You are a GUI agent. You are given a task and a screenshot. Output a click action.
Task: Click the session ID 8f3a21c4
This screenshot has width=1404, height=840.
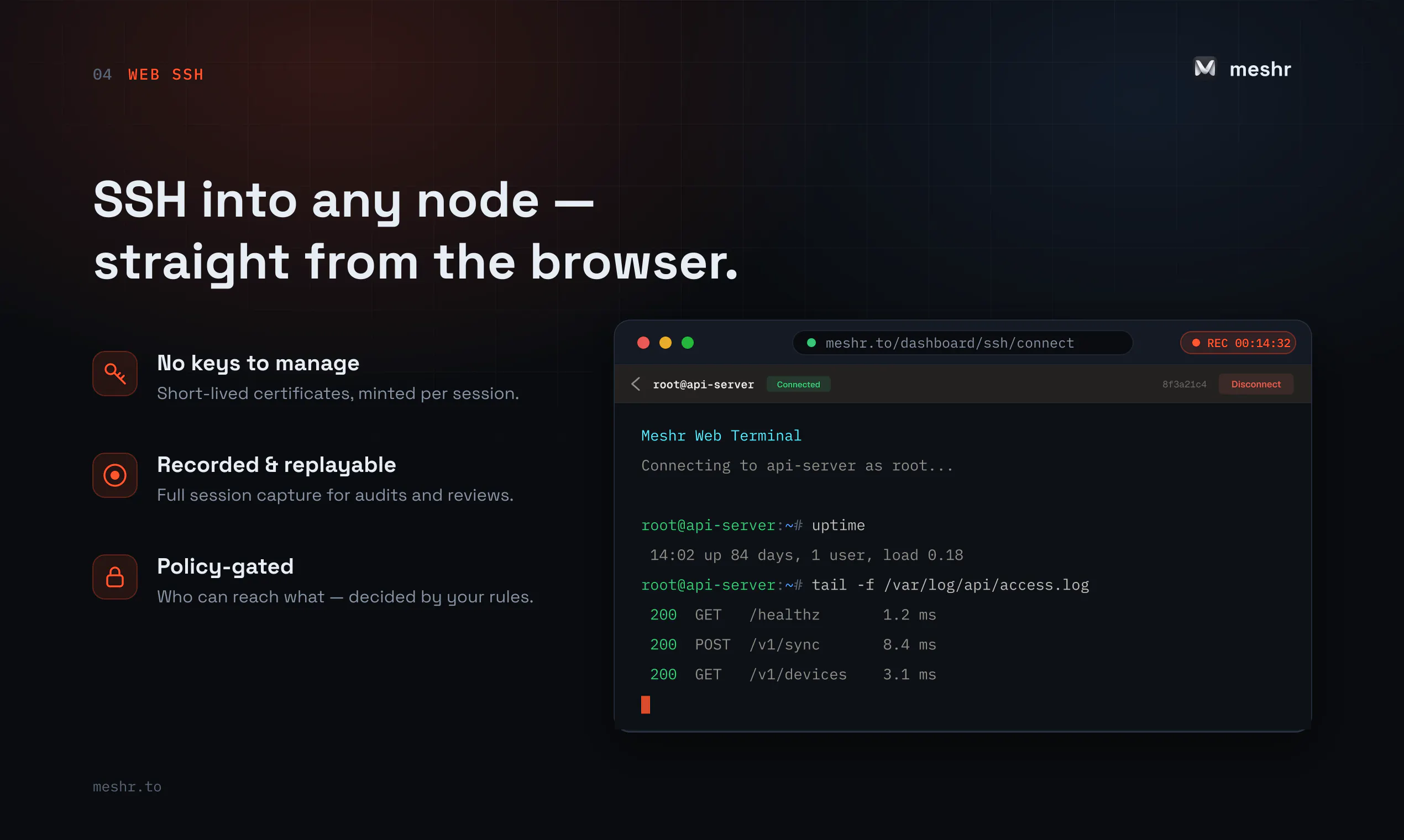click(1185, 384)
